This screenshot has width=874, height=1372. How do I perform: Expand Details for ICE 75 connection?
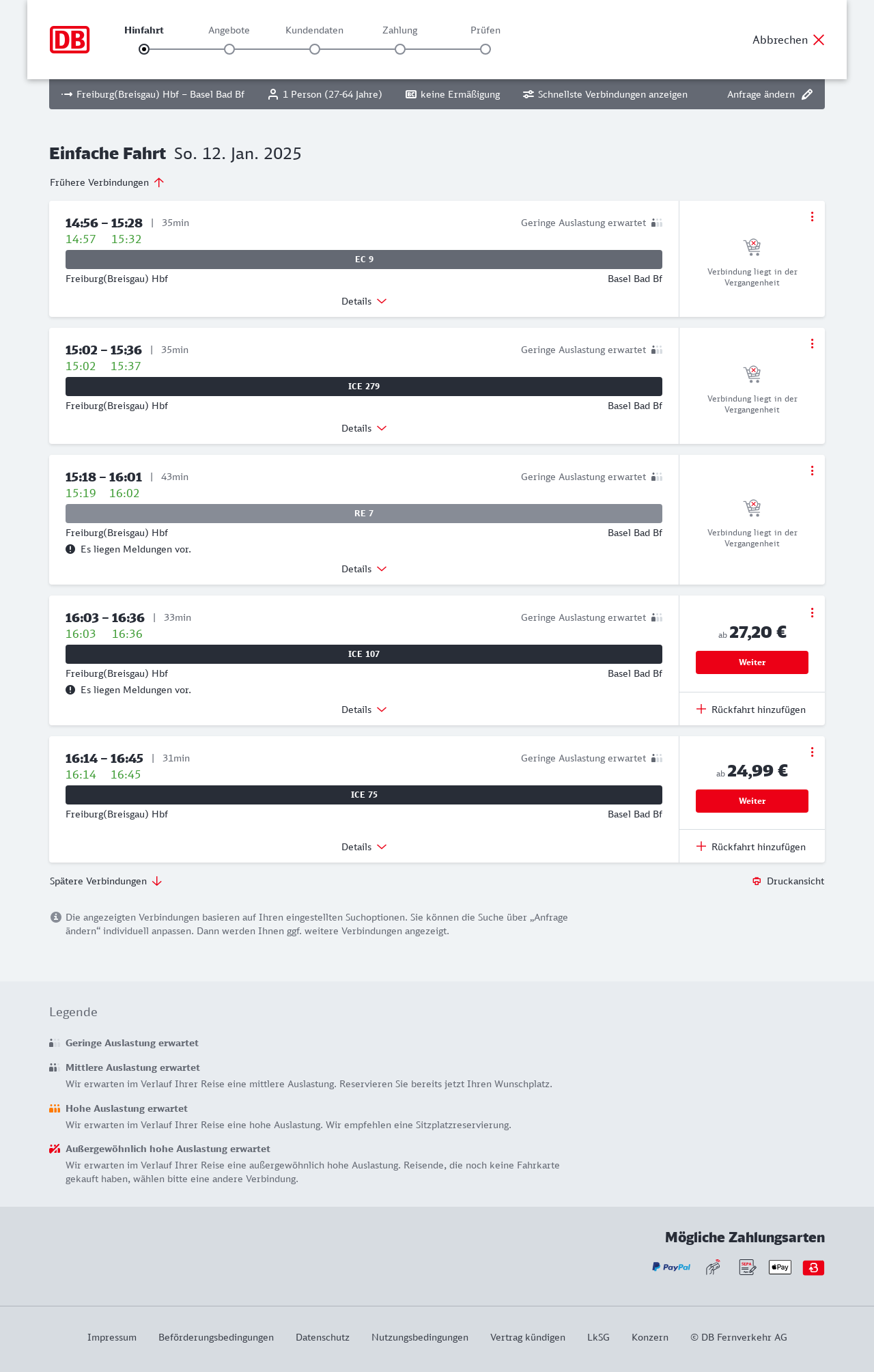point(364,847)
